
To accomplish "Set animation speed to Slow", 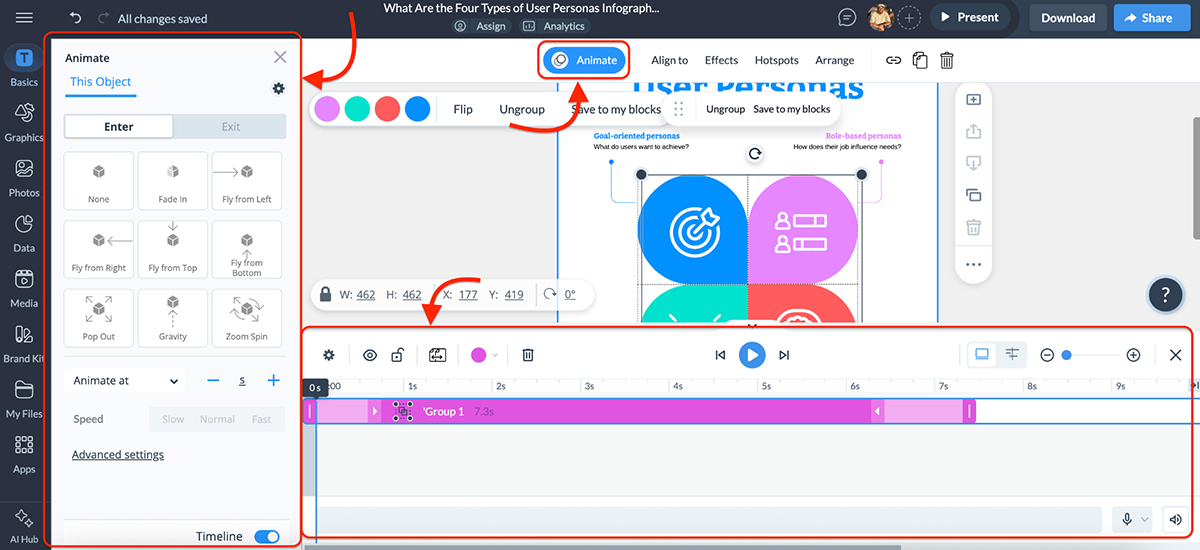I will click(173, 419).
